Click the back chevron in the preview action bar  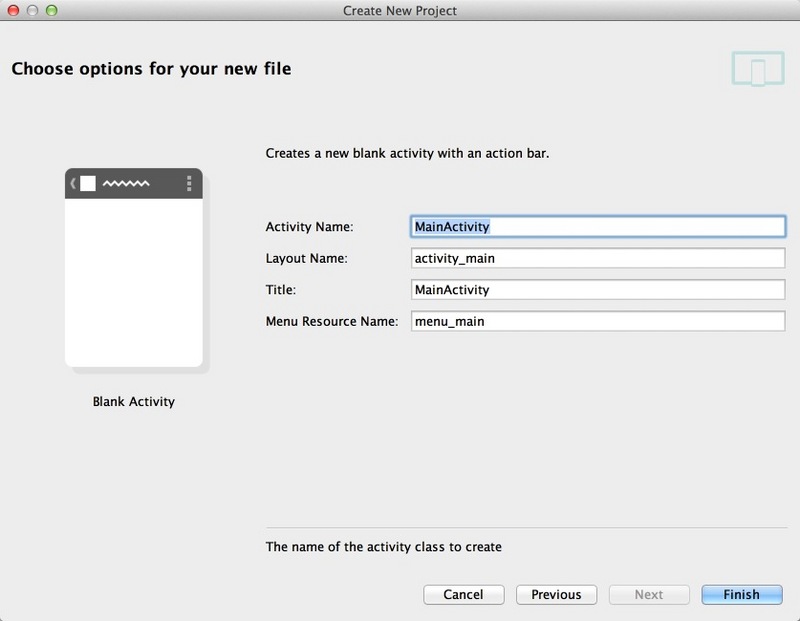[x=73, y=183]
